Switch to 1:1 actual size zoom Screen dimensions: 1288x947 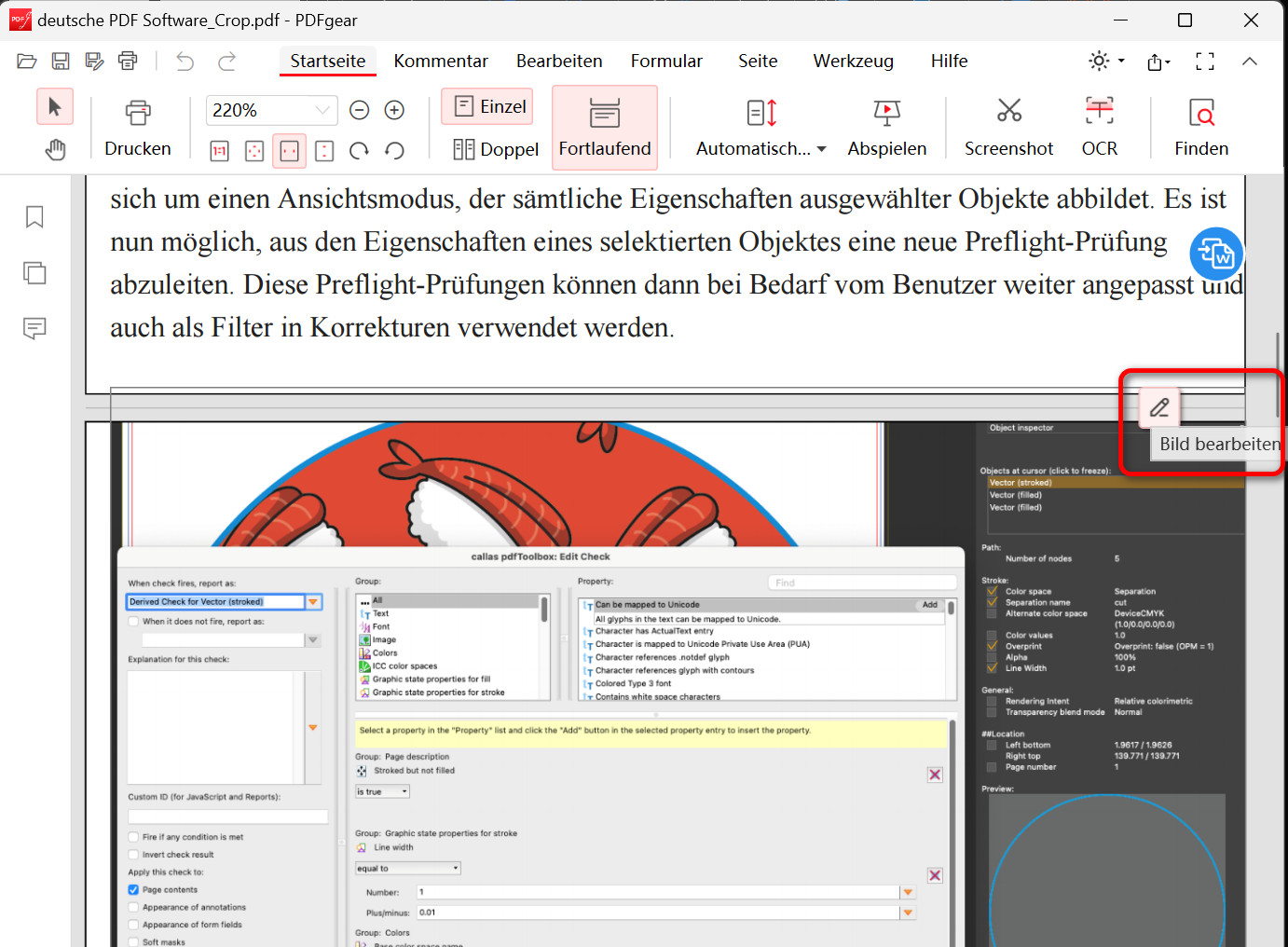tap(218, 150)
